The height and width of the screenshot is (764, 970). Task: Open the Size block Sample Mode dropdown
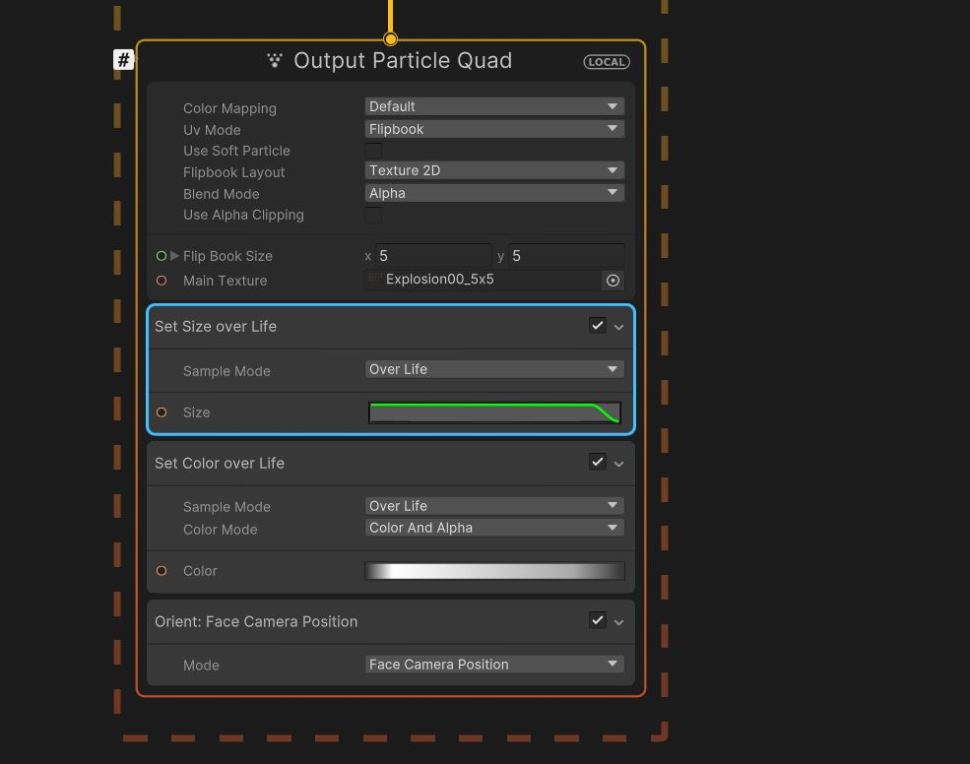[x=494, y=369]
